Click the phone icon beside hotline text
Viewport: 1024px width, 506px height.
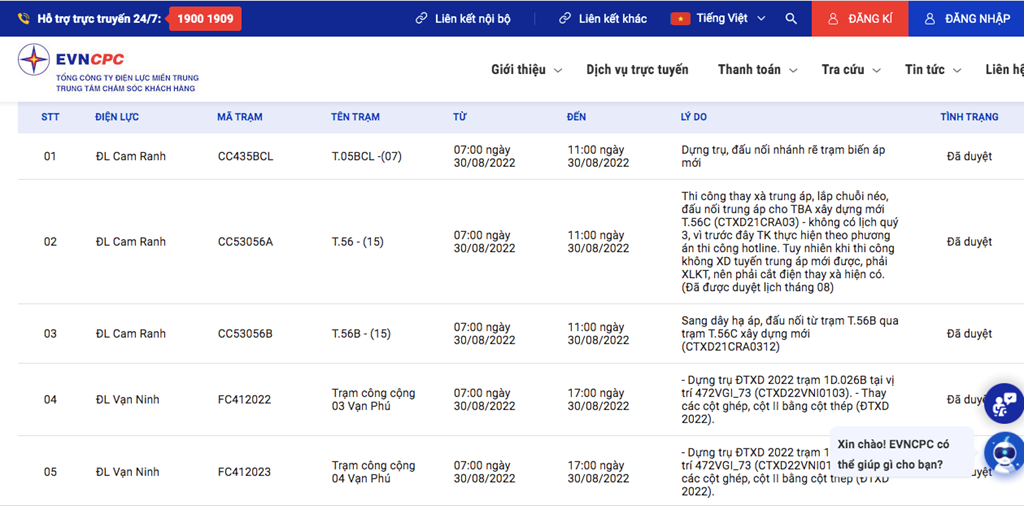23,19
